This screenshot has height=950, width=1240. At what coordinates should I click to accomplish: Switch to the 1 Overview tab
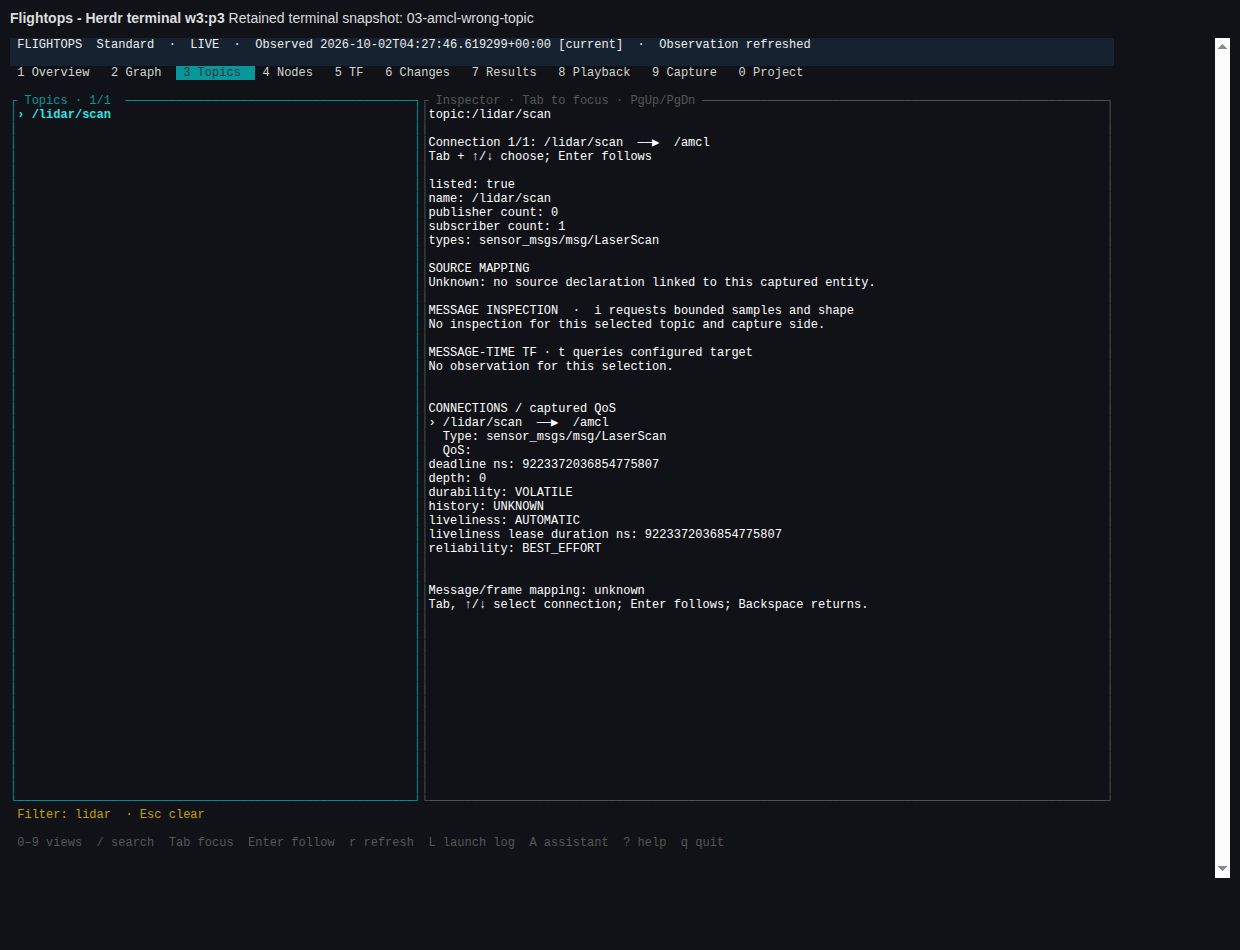point(53,72)
